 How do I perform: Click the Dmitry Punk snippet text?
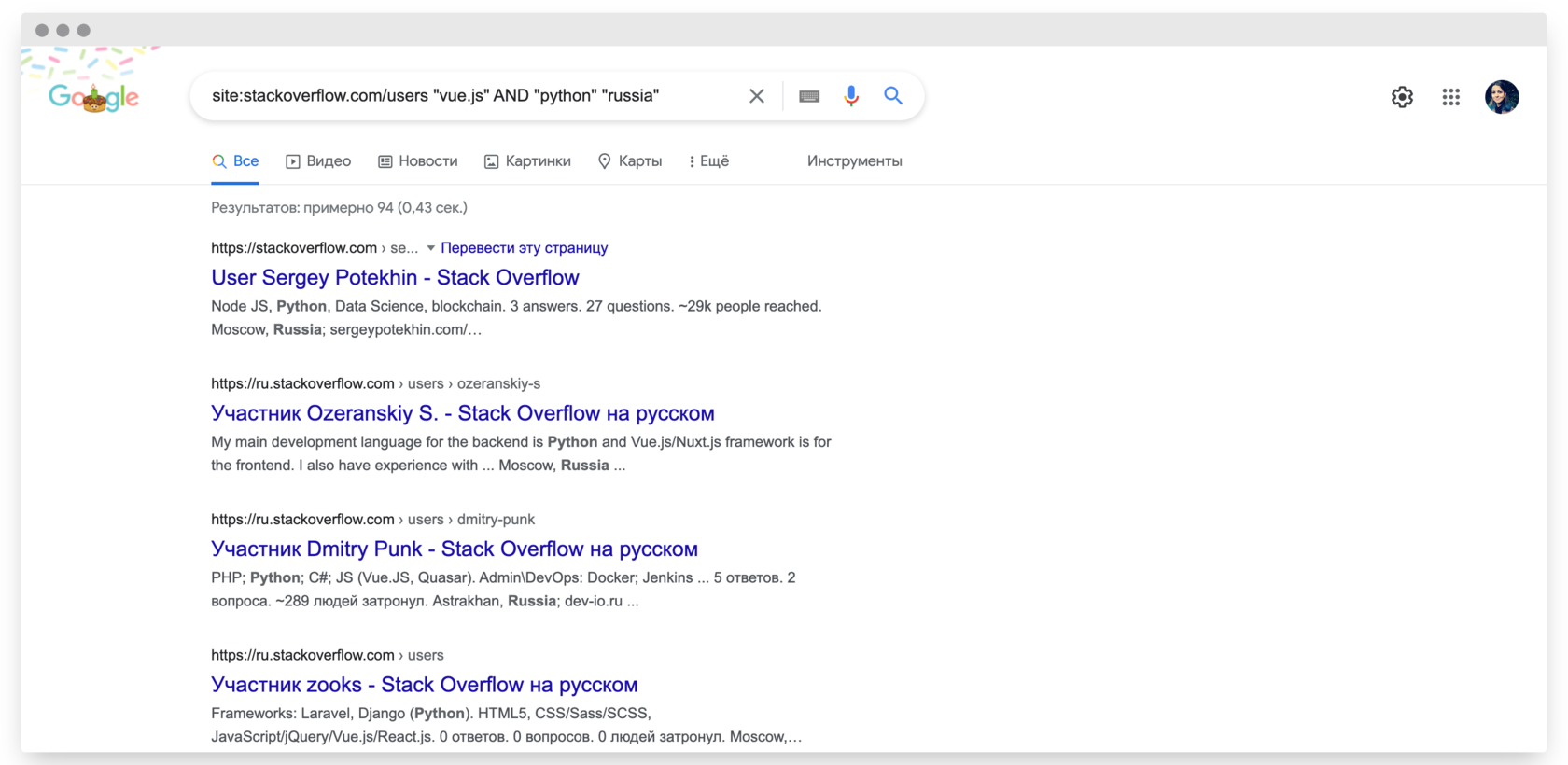503,590
